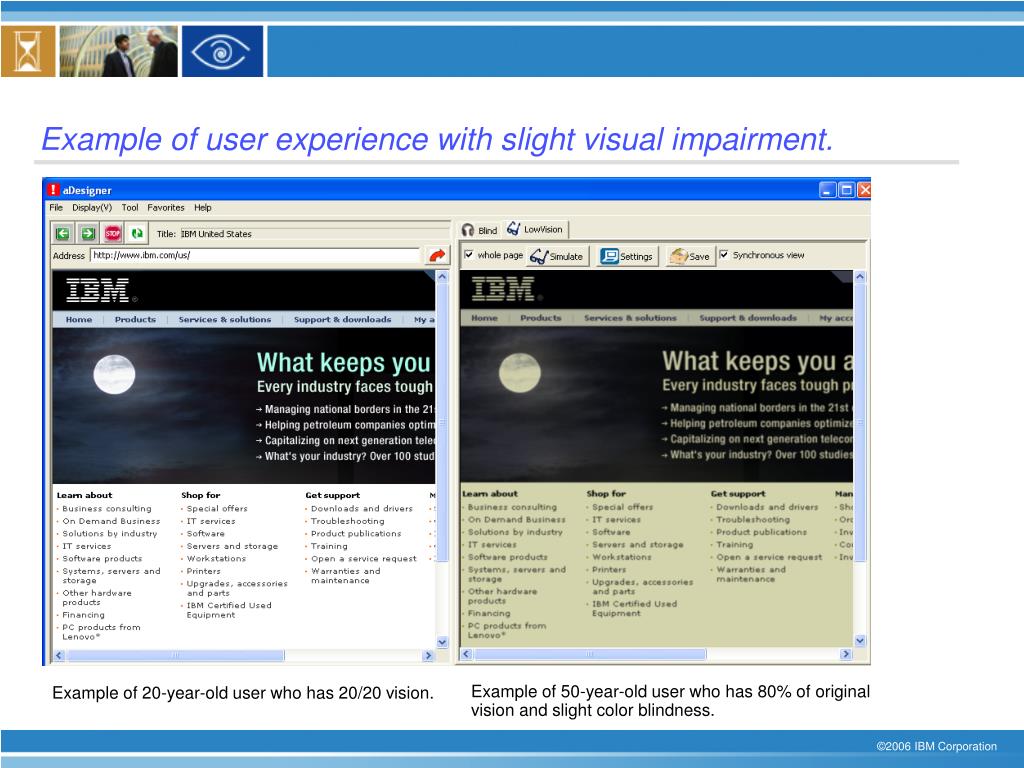The height and width of the screenshot is (768, 1024).
Task: Click "Servers and storage" link in the left pane
Action: point(232,546)
